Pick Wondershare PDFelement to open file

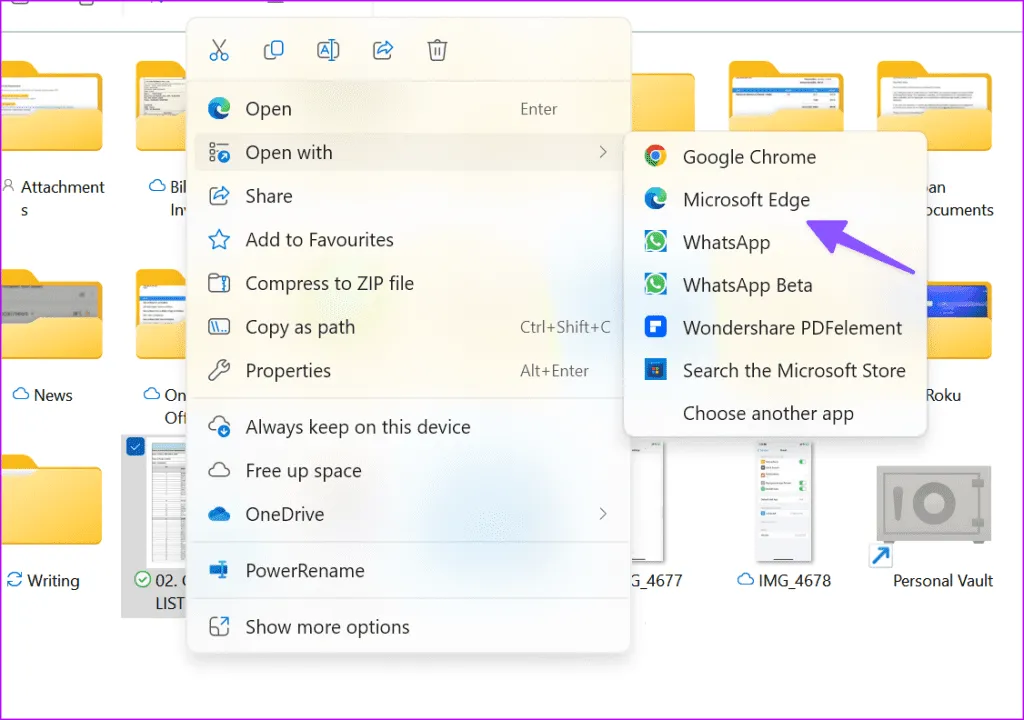click(792, 328)
